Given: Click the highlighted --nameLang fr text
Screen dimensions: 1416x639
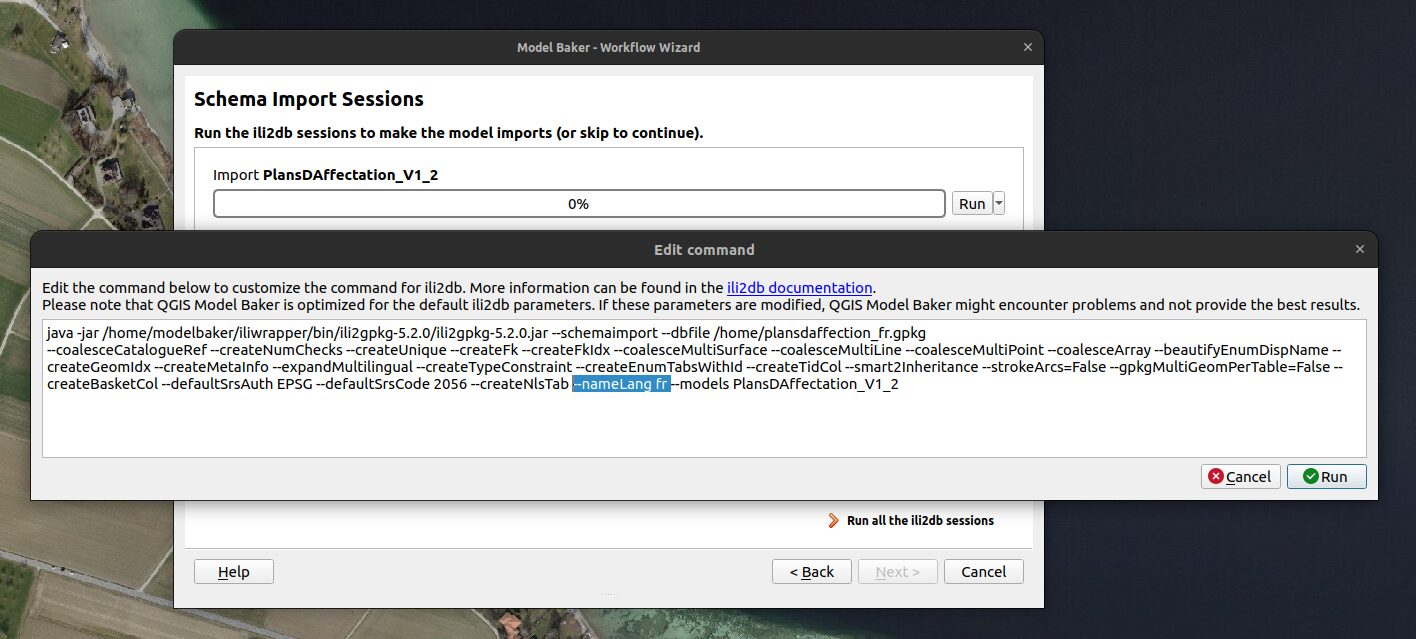Looking at the screenshot, I should (x=620, y=384).
